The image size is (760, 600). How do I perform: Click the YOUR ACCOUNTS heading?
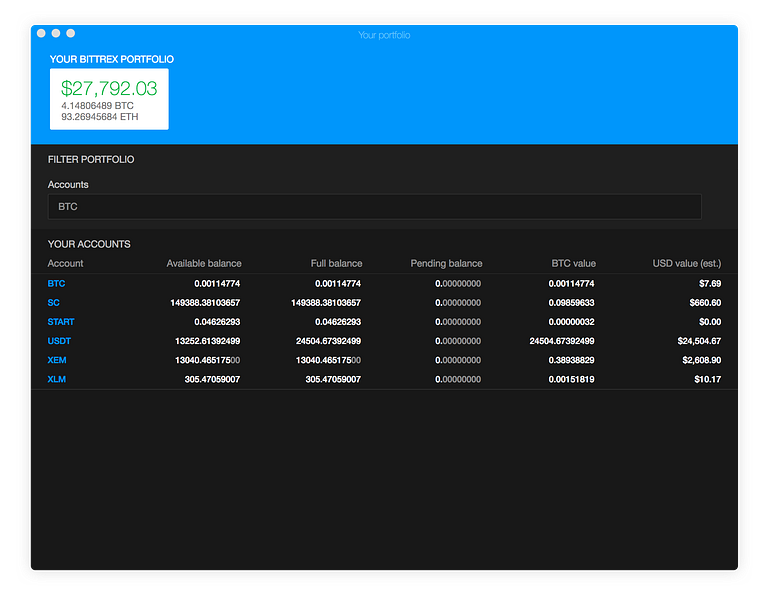pos(89,244)
